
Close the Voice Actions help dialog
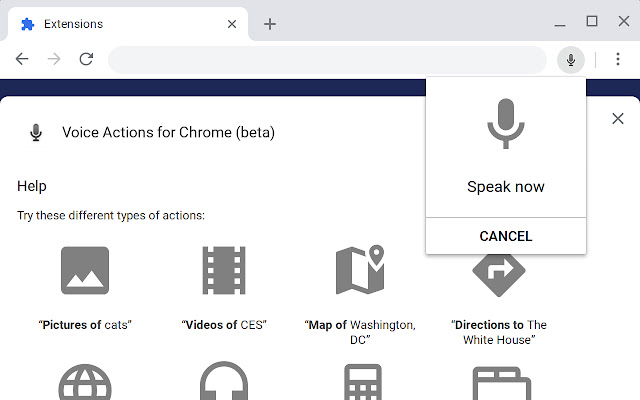click(618, 119)
